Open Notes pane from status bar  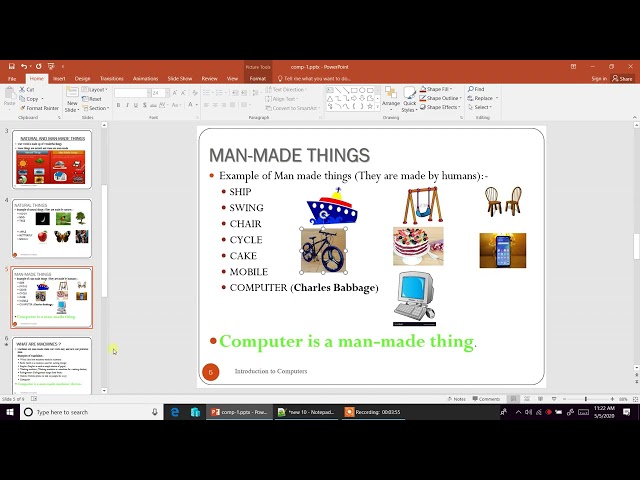tap(456, 399)
